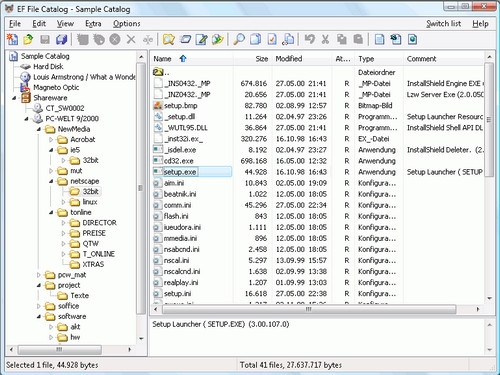
Task: Sort by the Type column header
Action: coord(379,59)
